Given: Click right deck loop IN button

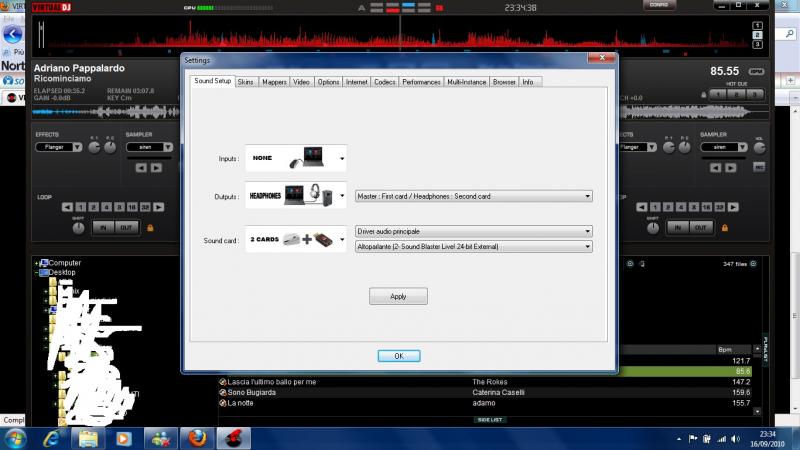Looking at the screenshot, I should point(678,228).
